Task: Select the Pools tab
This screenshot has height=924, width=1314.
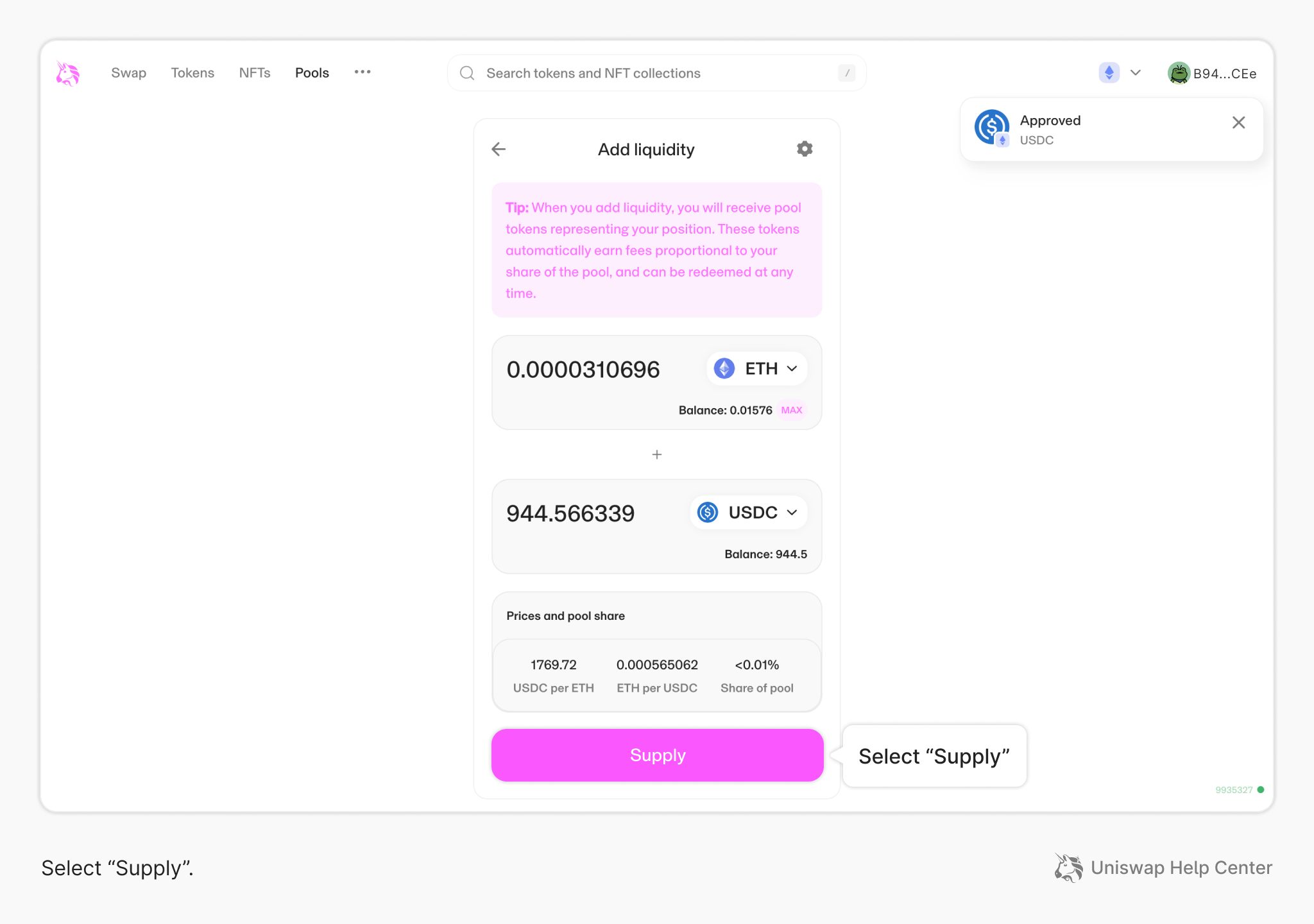Action: [x=312, y=73]
